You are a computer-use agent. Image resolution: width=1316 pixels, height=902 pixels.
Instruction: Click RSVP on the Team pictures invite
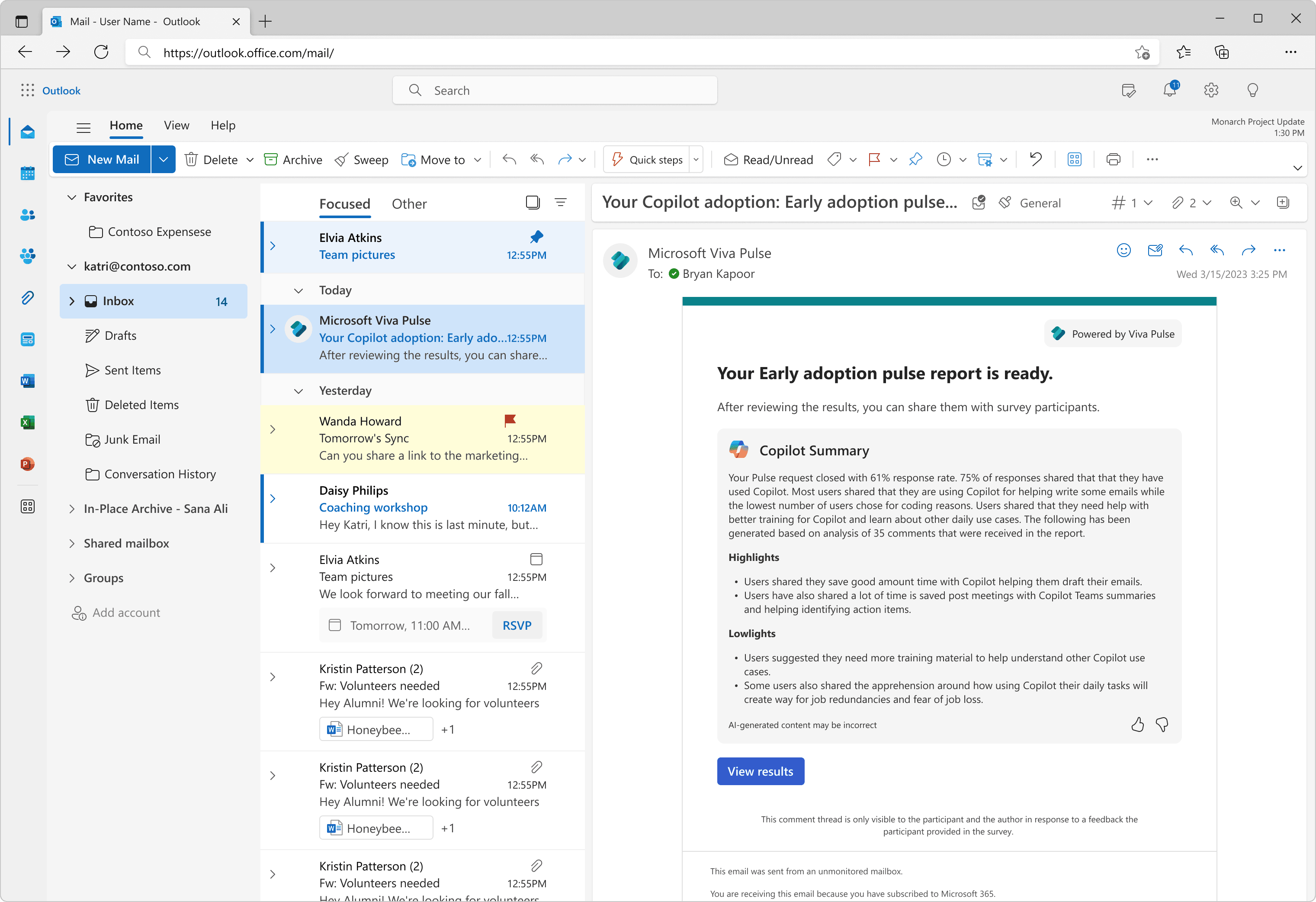517,625
